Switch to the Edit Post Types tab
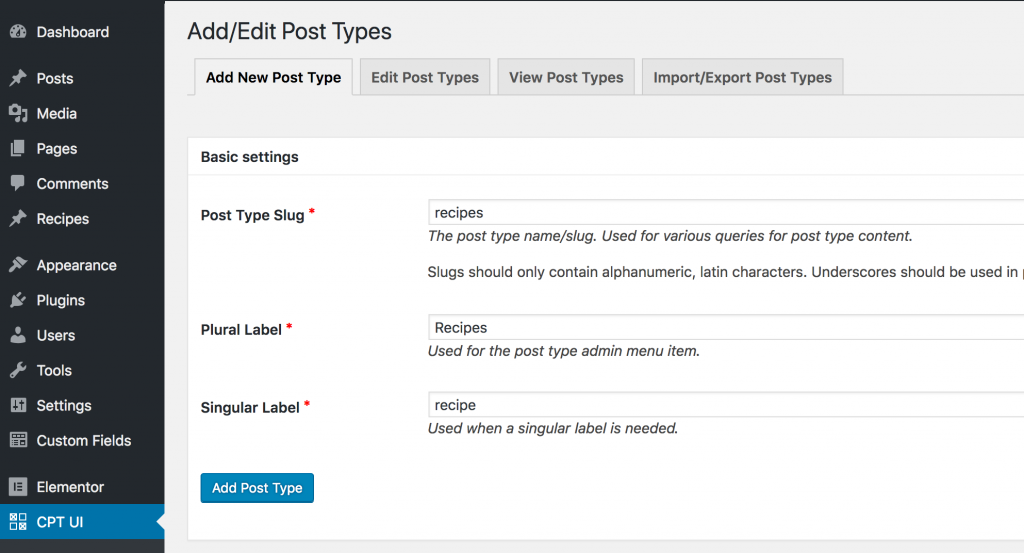 pos(425,77)
